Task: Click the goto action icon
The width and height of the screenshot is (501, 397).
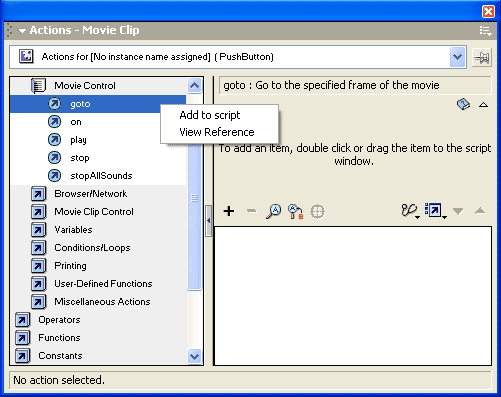Action: tap(54, 104)
